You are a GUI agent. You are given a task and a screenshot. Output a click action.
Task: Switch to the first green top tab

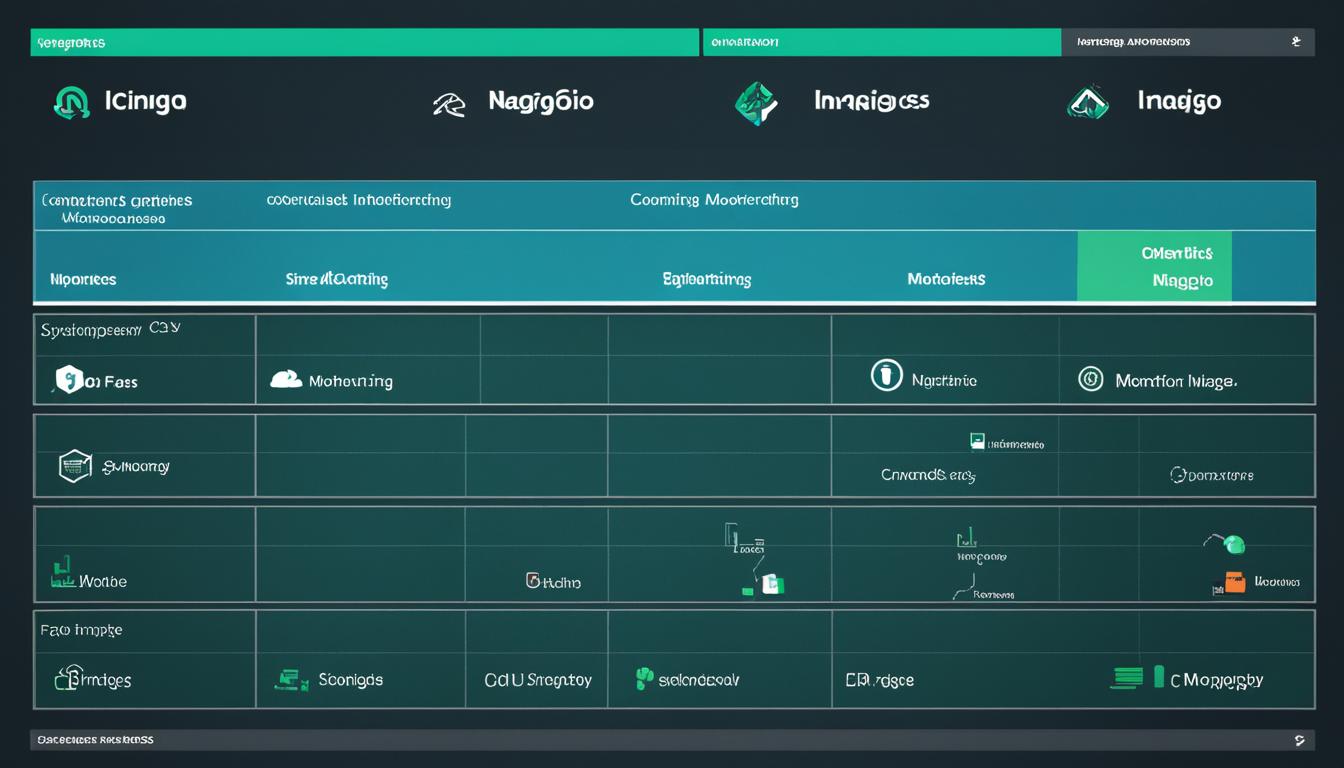coord(364,42)
